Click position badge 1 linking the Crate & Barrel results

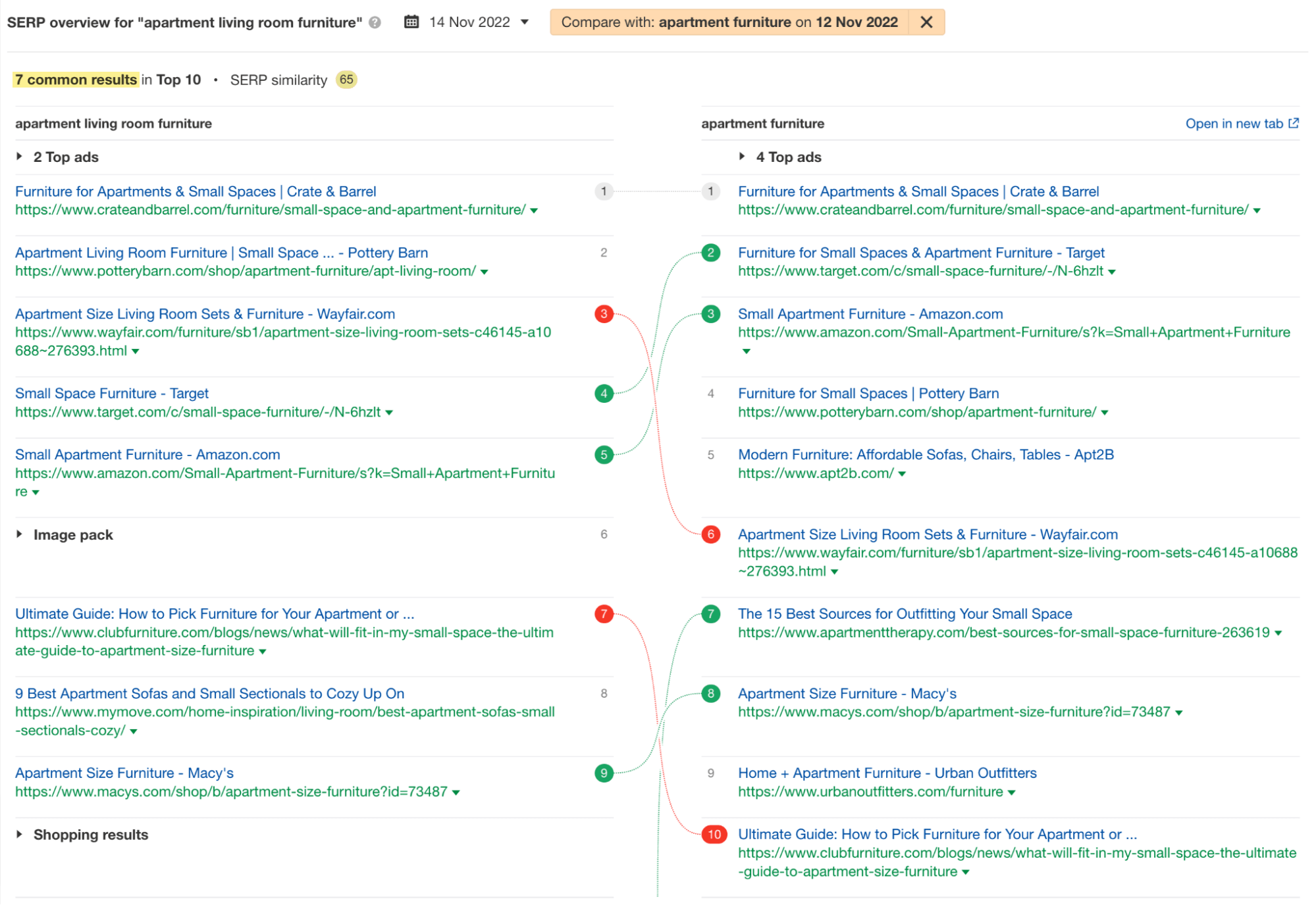tap(604, 192)
